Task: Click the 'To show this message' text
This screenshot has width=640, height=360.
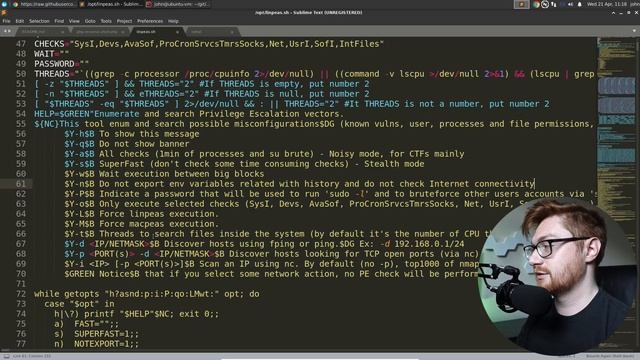Action: pyautogui.click(x=149, y=134)
